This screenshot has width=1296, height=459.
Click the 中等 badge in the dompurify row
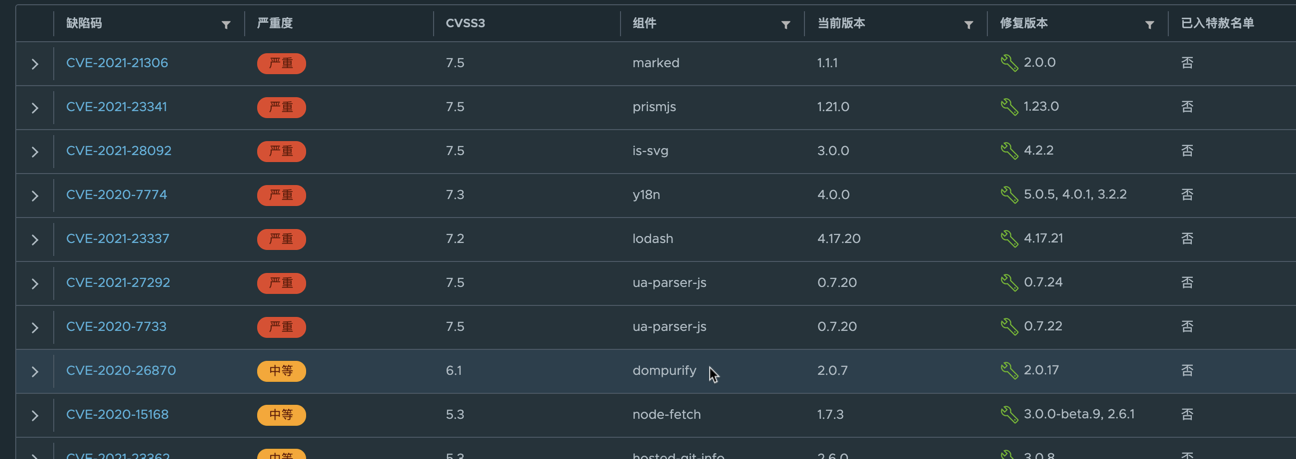(x=281, y=371)
